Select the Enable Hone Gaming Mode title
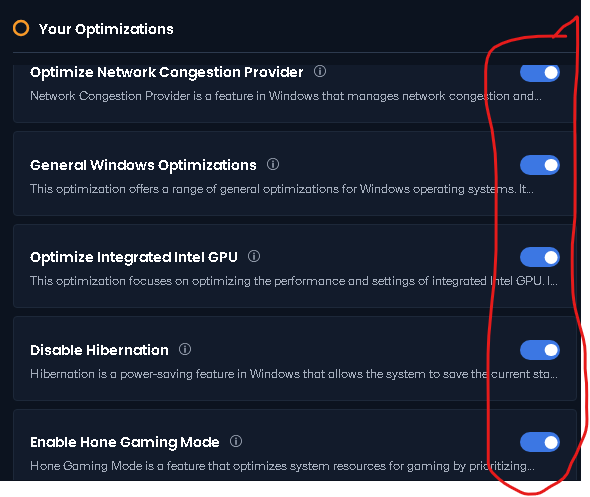Screen dimensions: 590x497 (125, 442)
